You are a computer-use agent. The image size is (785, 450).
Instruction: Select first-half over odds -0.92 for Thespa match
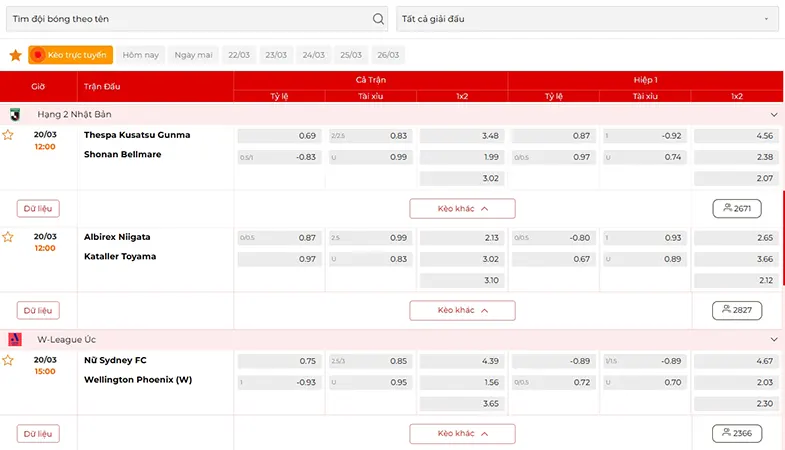pos(645,136)
